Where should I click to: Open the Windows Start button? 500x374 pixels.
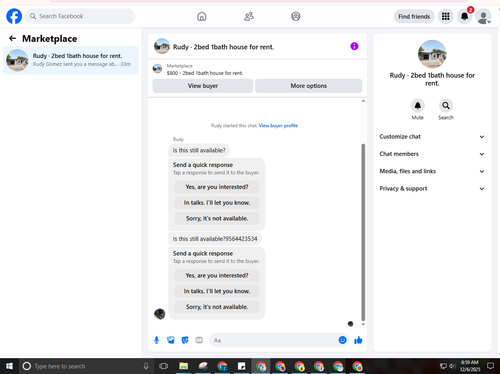[x=9, y=366]
